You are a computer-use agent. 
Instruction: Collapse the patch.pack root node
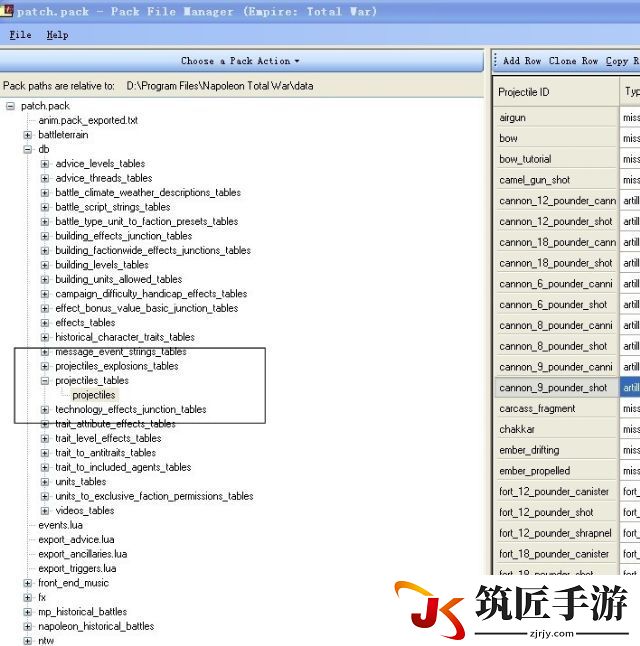pos(10,106)
